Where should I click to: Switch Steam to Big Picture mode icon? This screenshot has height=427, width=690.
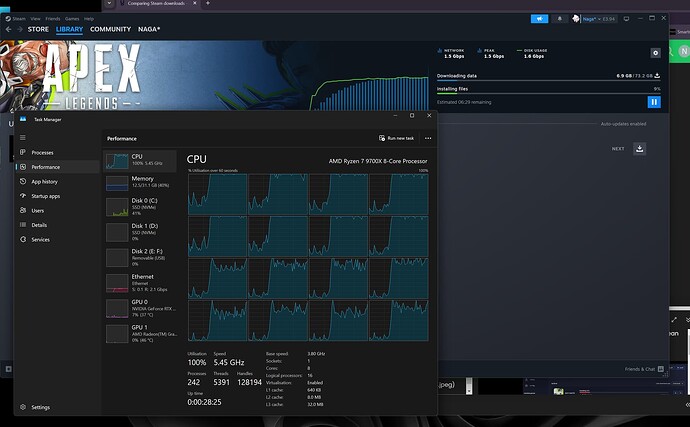(x=626, y=19)
